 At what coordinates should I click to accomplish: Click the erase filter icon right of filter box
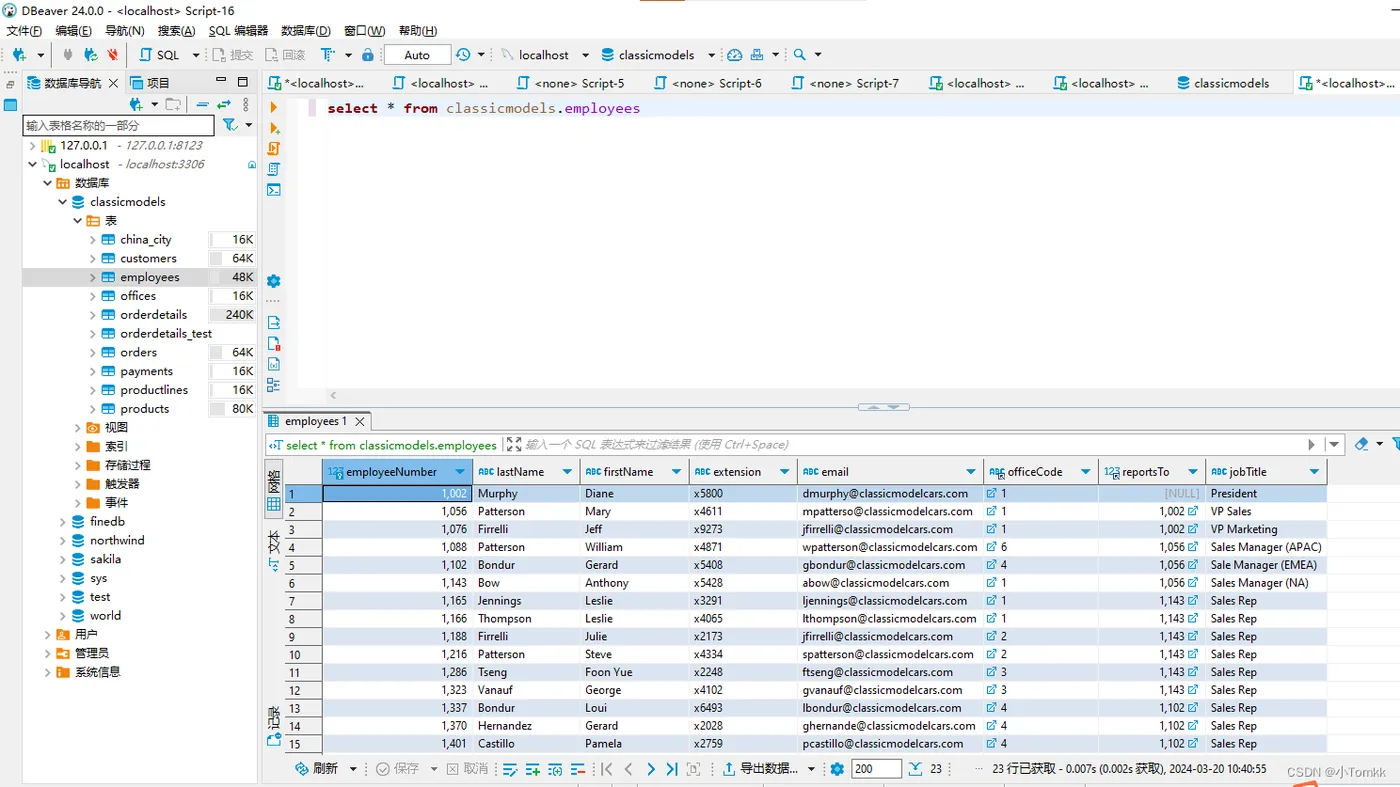(x=1361, y=444)
